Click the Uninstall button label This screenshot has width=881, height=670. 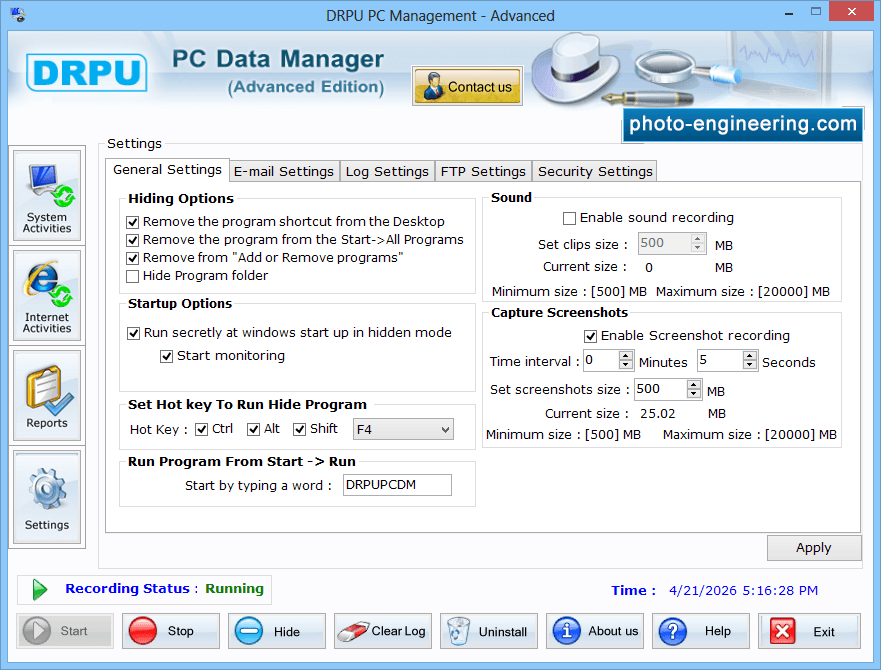click(503, 632)
